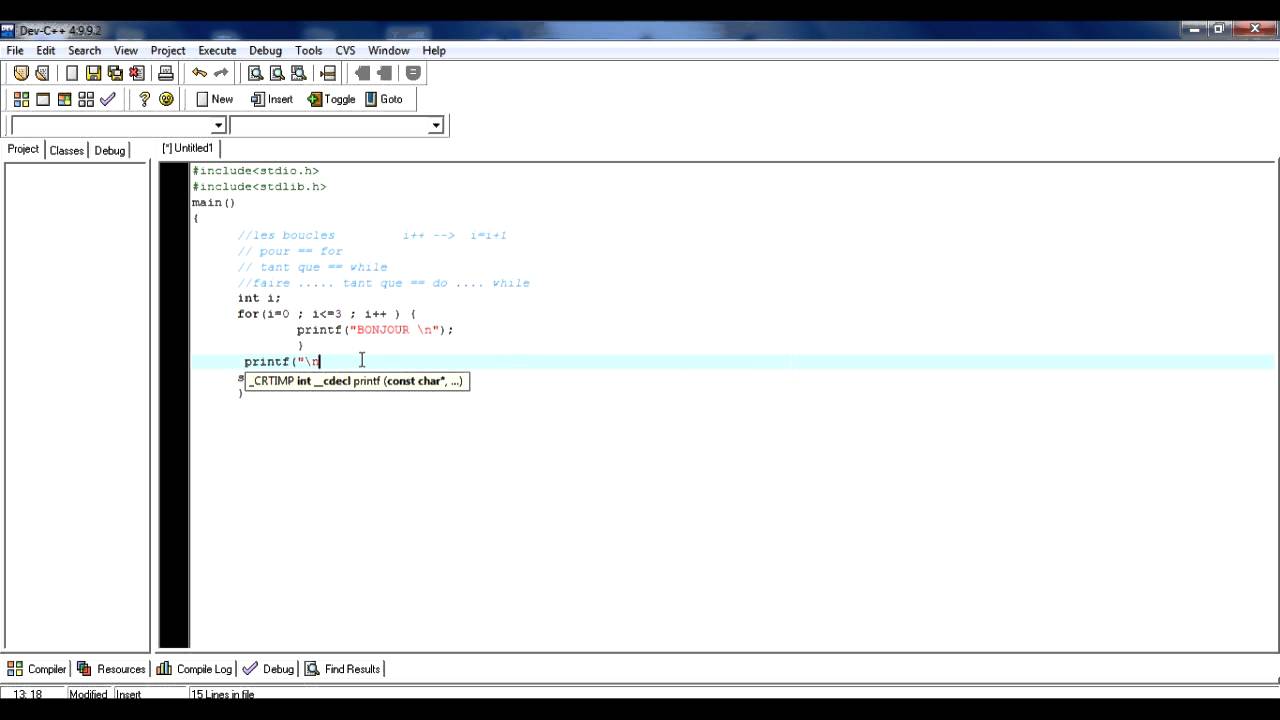Open the Window menu

[388, 50]
